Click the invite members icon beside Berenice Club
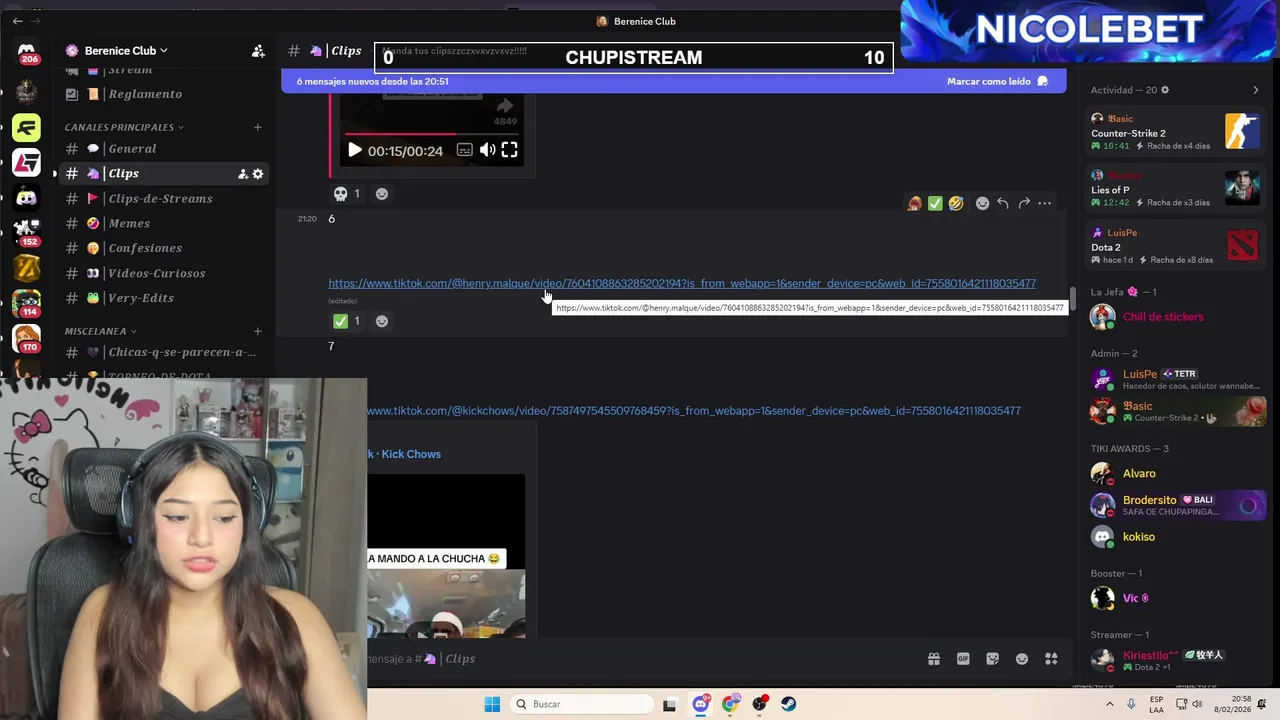This screenshot has width=1280, height=720. coord(258,51)
